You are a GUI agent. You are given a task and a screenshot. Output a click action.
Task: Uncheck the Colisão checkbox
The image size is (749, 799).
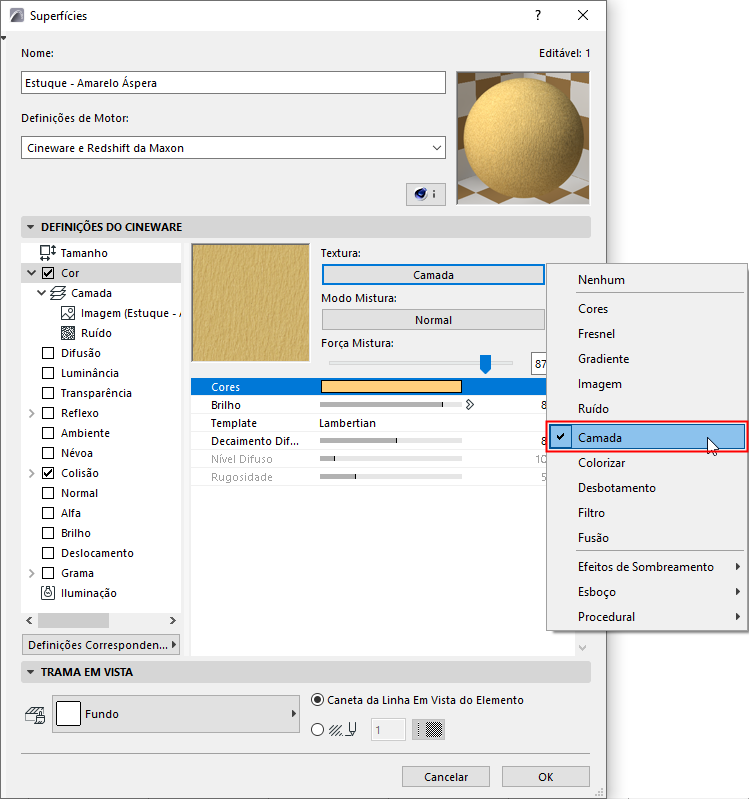pyautogui.click(x=48, y=473)
